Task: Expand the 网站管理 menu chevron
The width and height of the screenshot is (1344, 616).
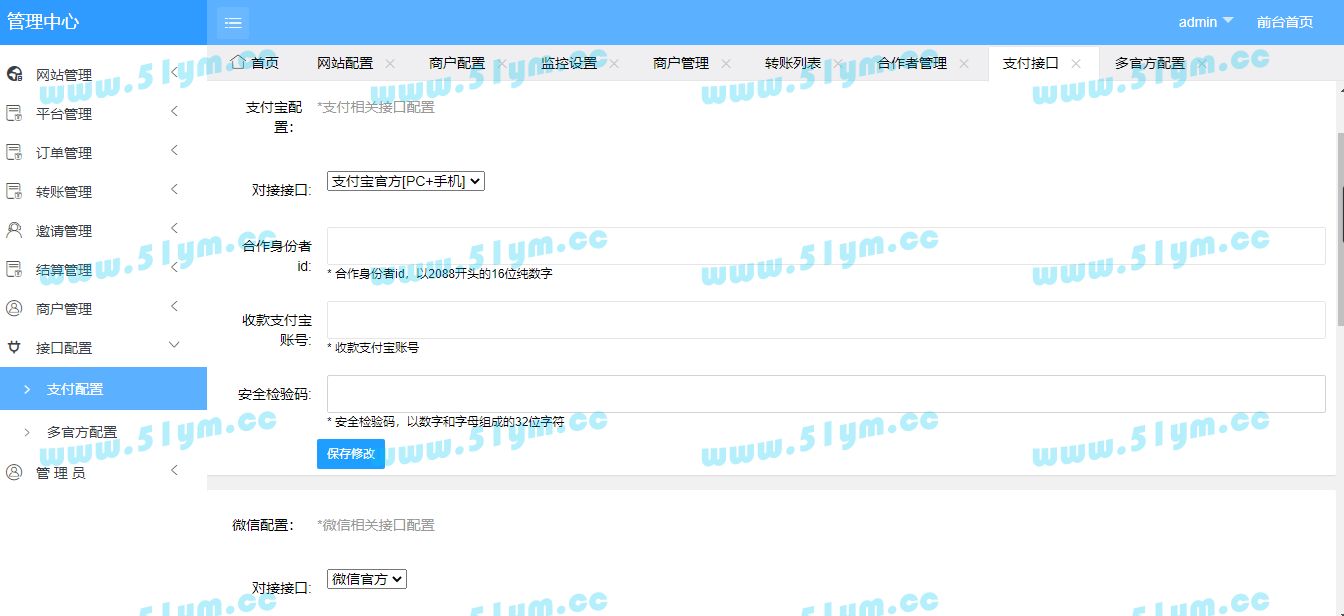Action: coord(174,72)
